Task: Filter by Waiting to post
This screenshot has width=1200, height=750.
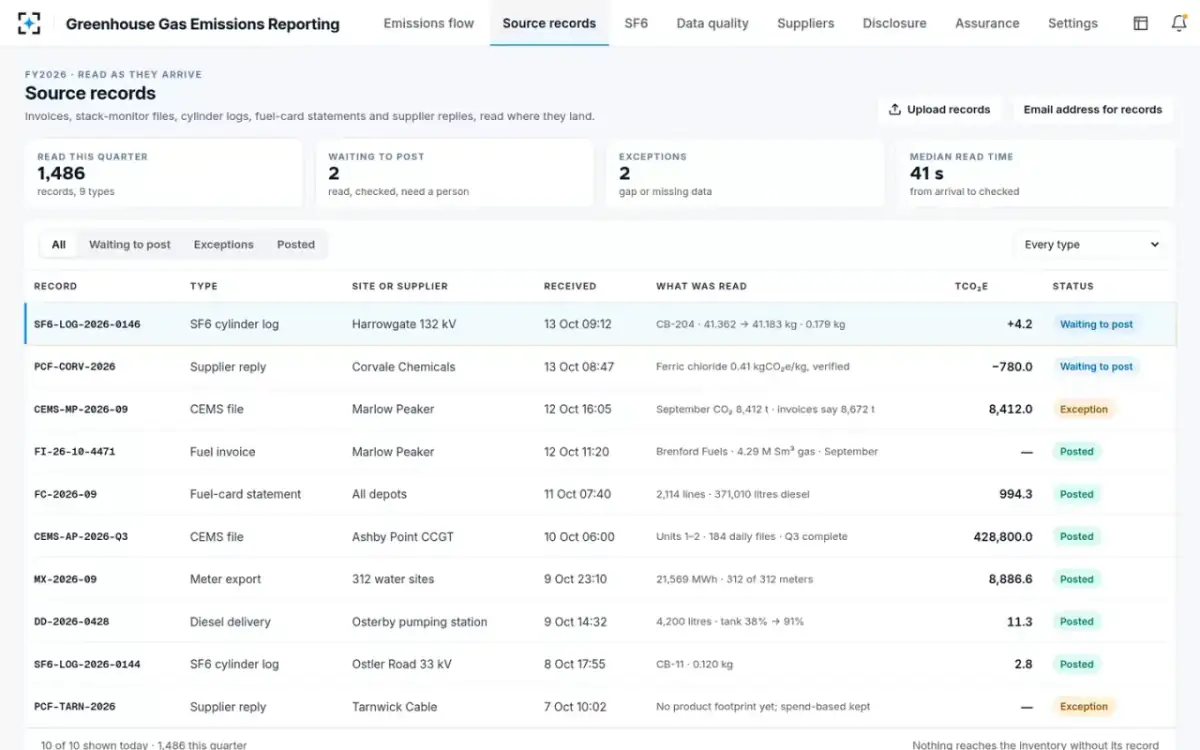Action: pos(130,244)
